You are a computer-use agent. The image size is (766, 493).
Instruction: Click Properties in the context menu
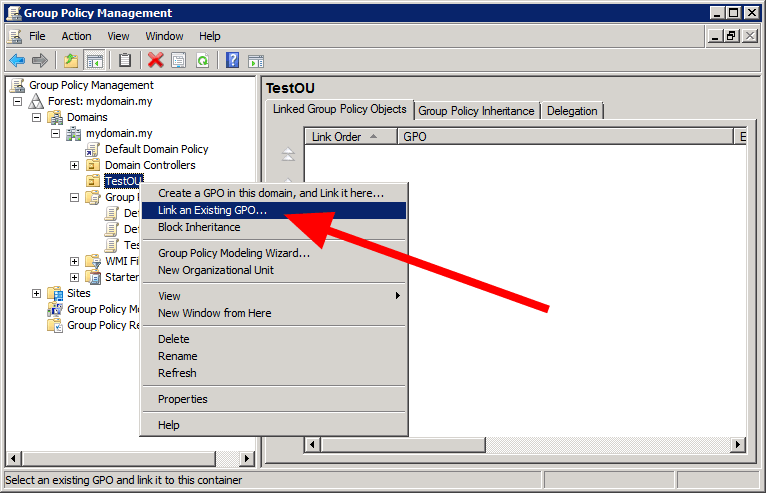[183, 399]
